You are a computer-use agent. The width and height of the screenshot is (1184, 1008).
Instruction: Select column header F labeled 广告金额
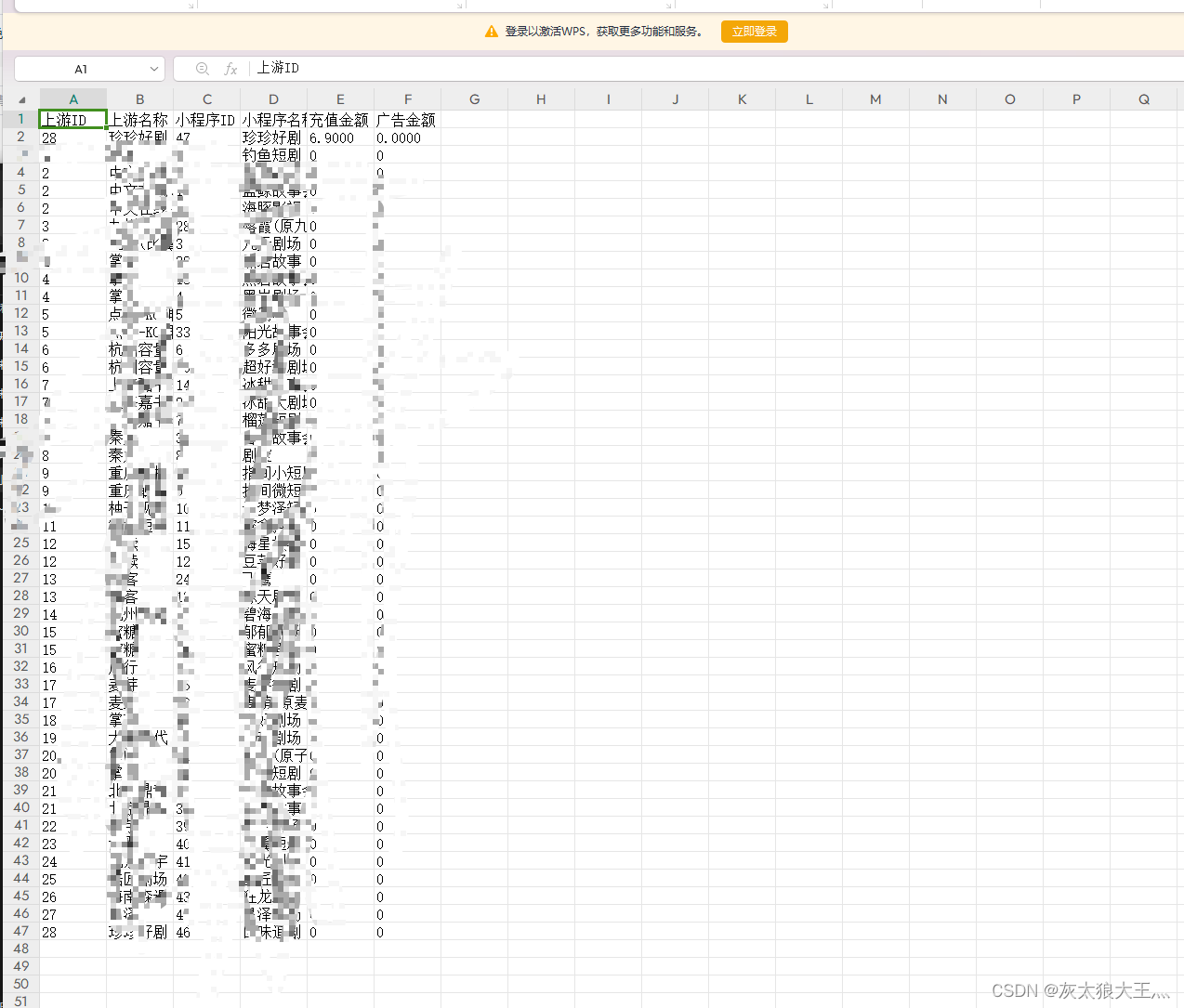click(407, 98)
